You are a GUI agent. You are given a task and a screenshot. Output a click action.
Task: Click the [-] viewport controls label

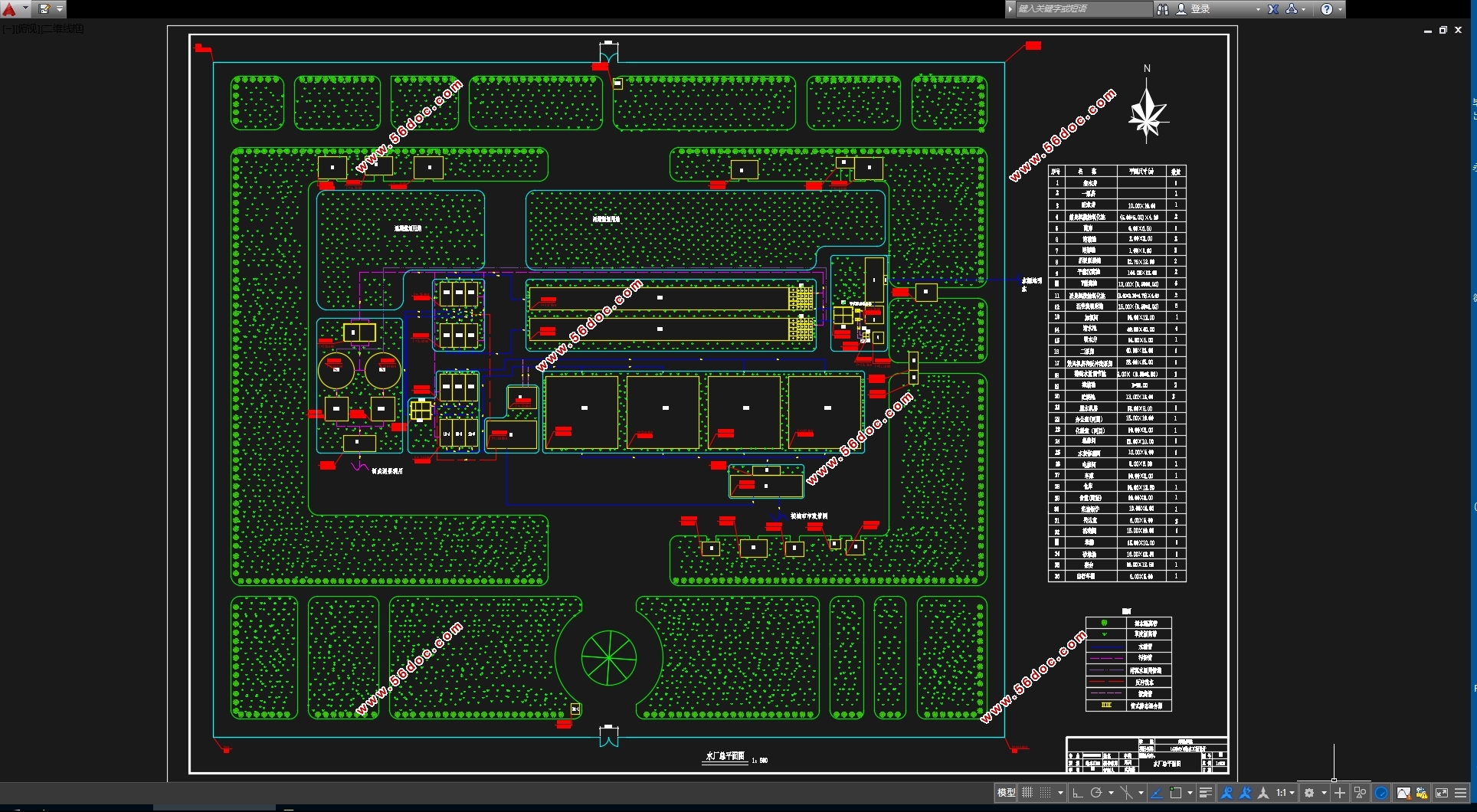(x=7, y=28)
